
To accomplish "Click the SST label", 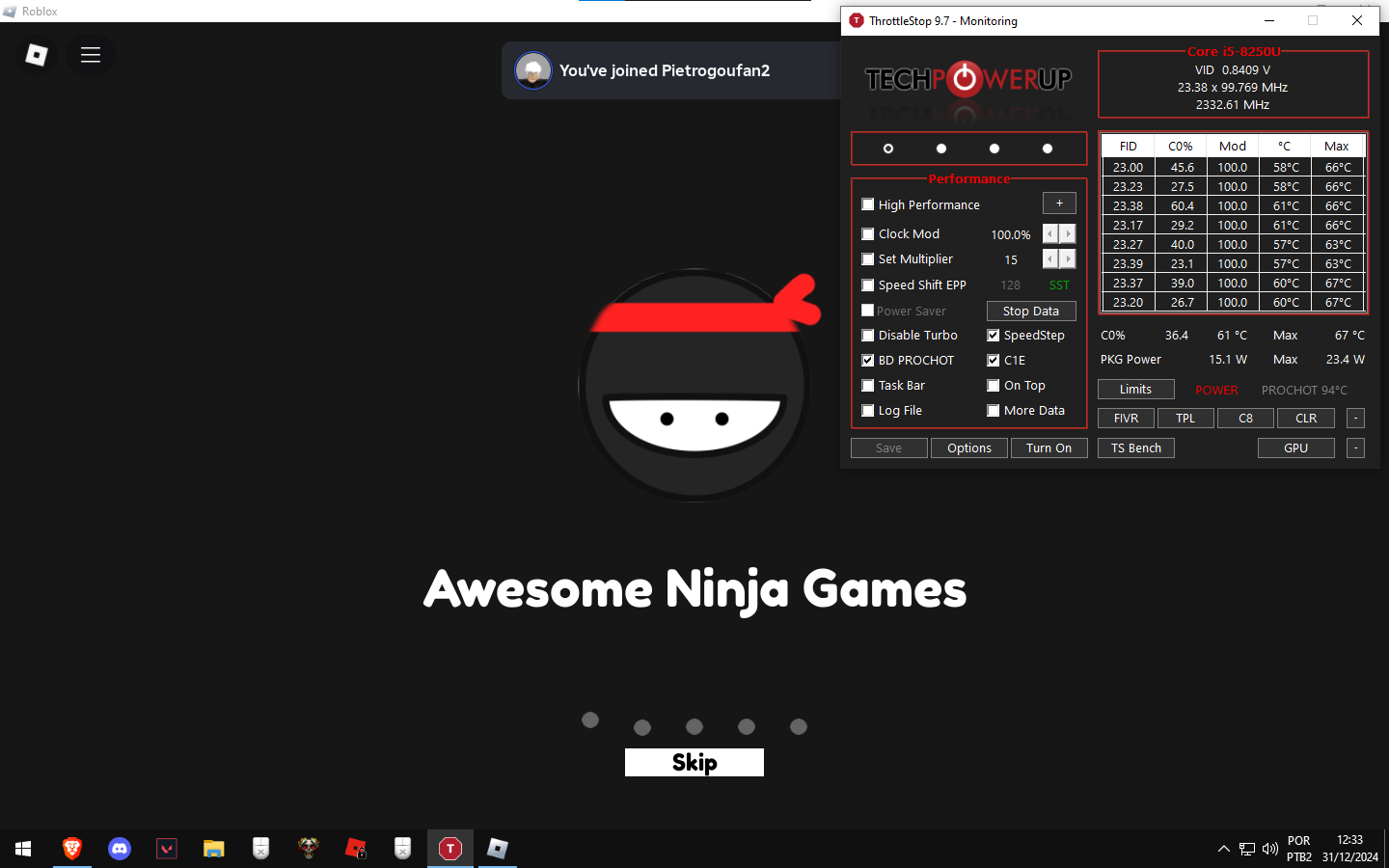I will pyautogui.click(x=1059, y=285).
